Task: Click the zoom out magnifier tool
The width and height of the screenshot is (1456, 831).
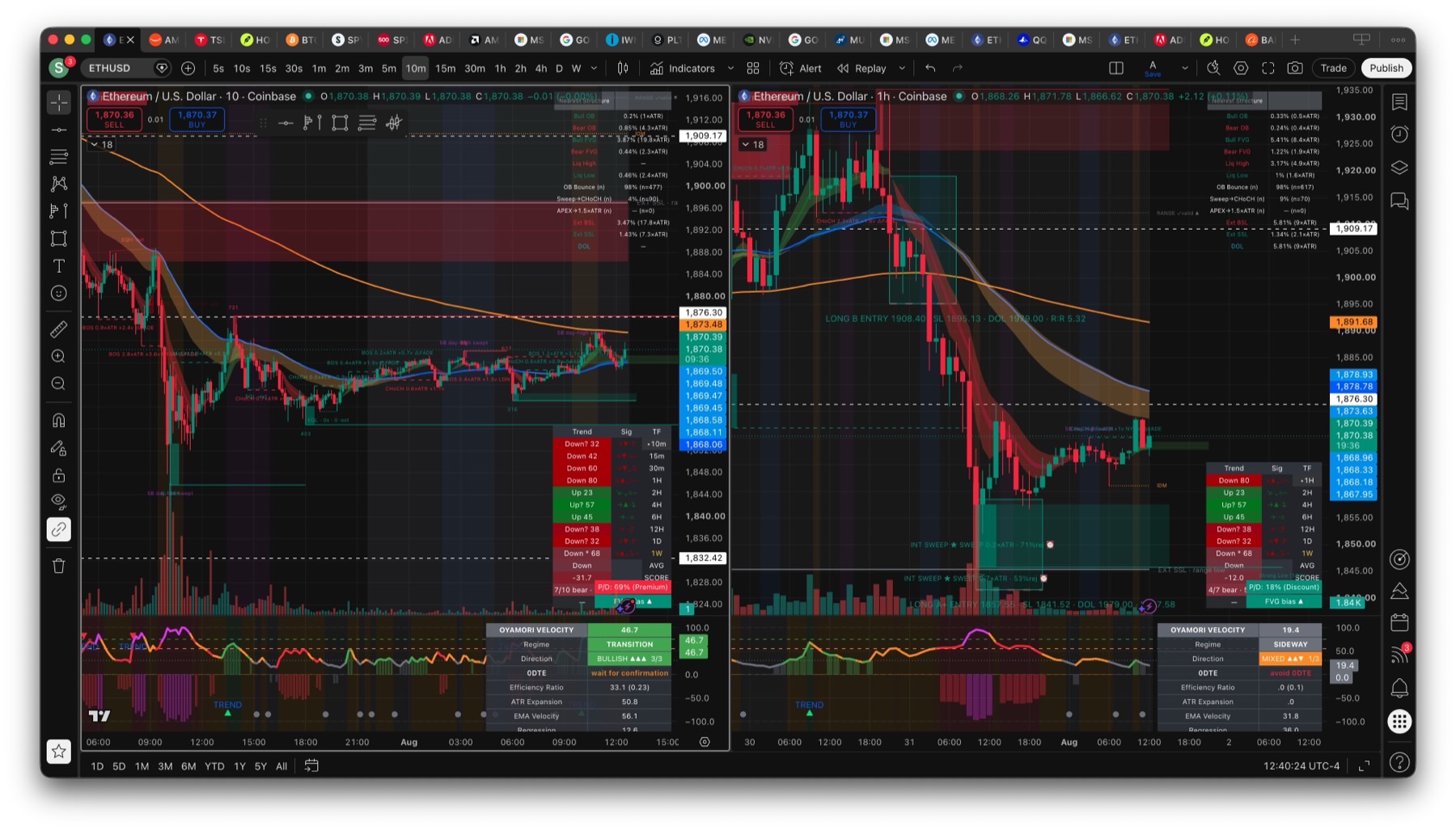Action: (59, 384)
